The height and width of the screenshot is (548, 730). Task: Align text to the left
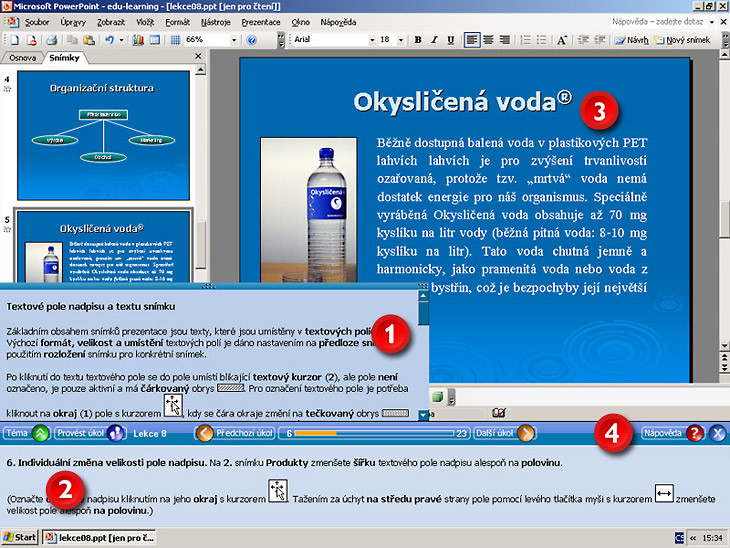[472, 40]
